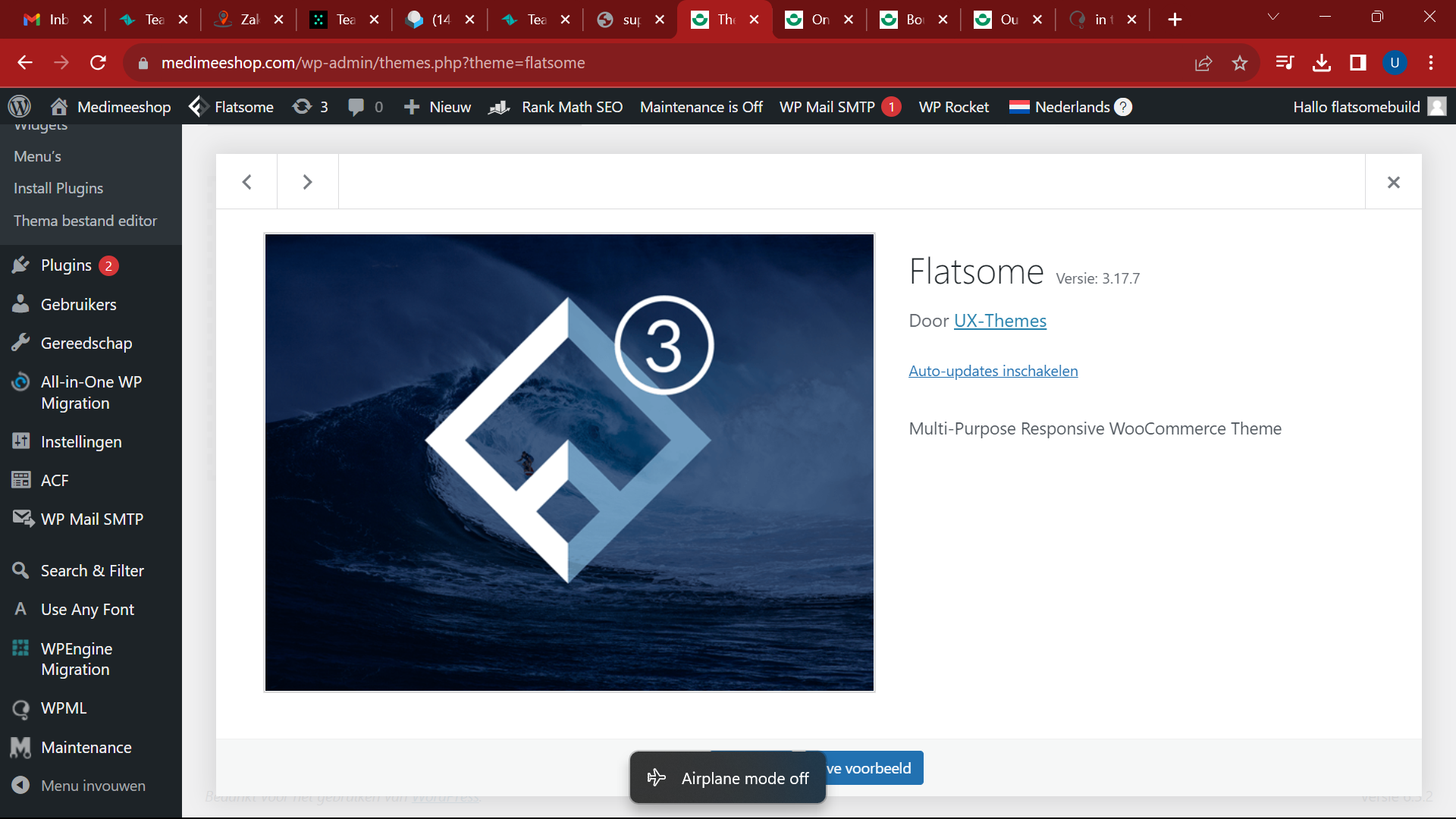
Task: Open WP Mail SMTP admin bar item
Action: click(x=840, y=107)
